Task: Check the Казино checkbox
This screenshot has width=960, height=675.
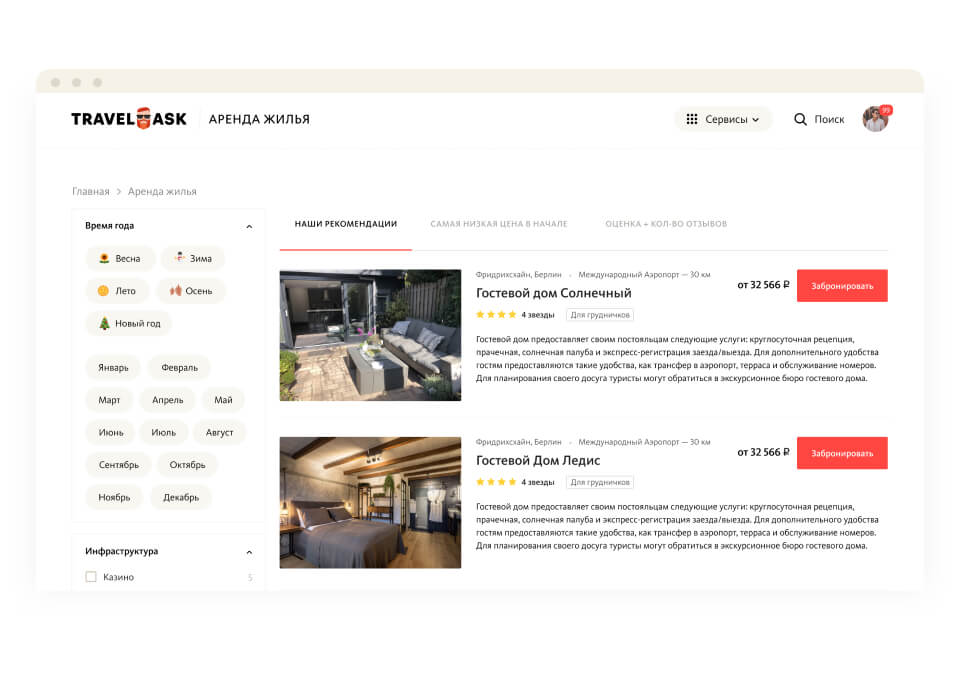Action: click(91, 577)
